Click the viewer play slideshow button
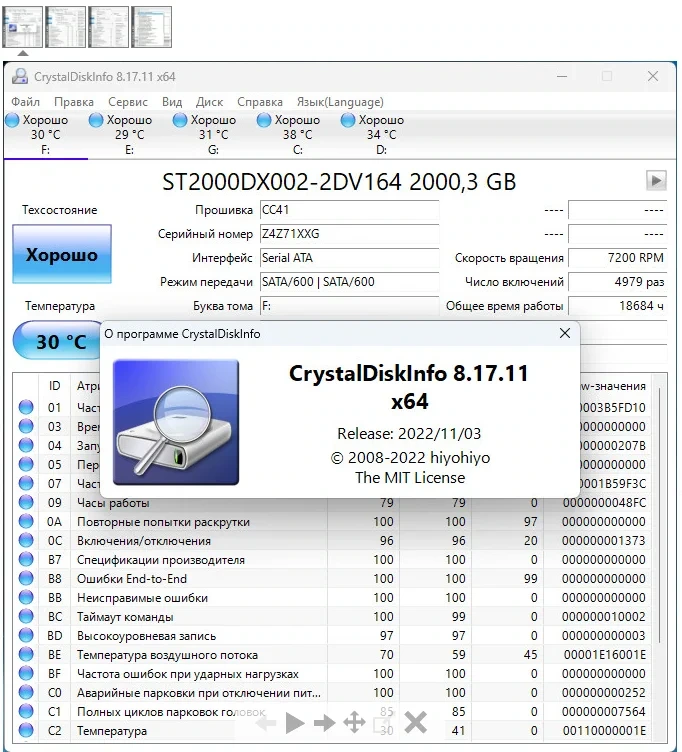 click(x=294, y=722)
